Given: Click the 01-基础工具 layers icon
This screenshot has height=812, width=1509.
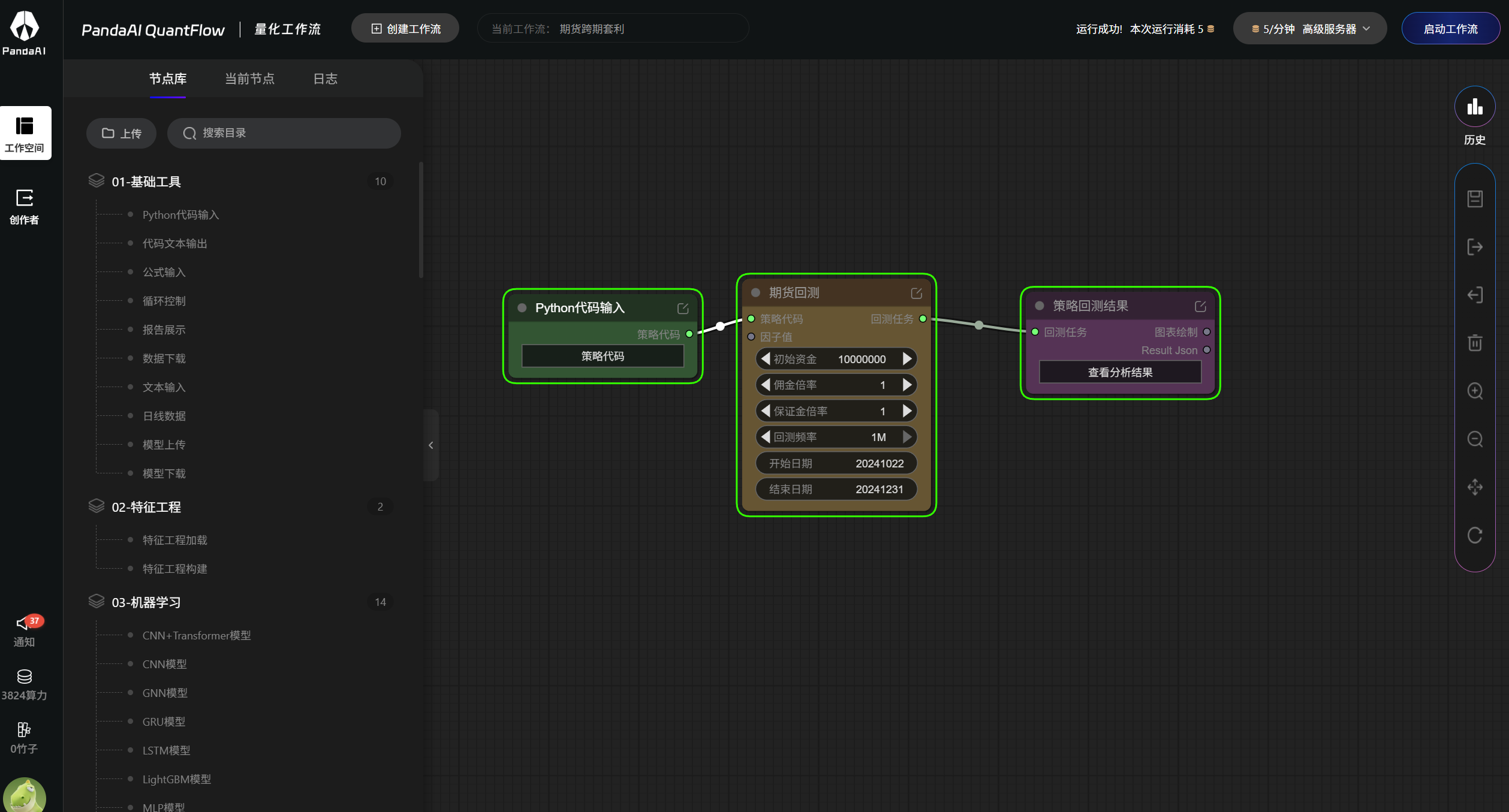Looking at the screenshot, I should (x=97, y=181).
